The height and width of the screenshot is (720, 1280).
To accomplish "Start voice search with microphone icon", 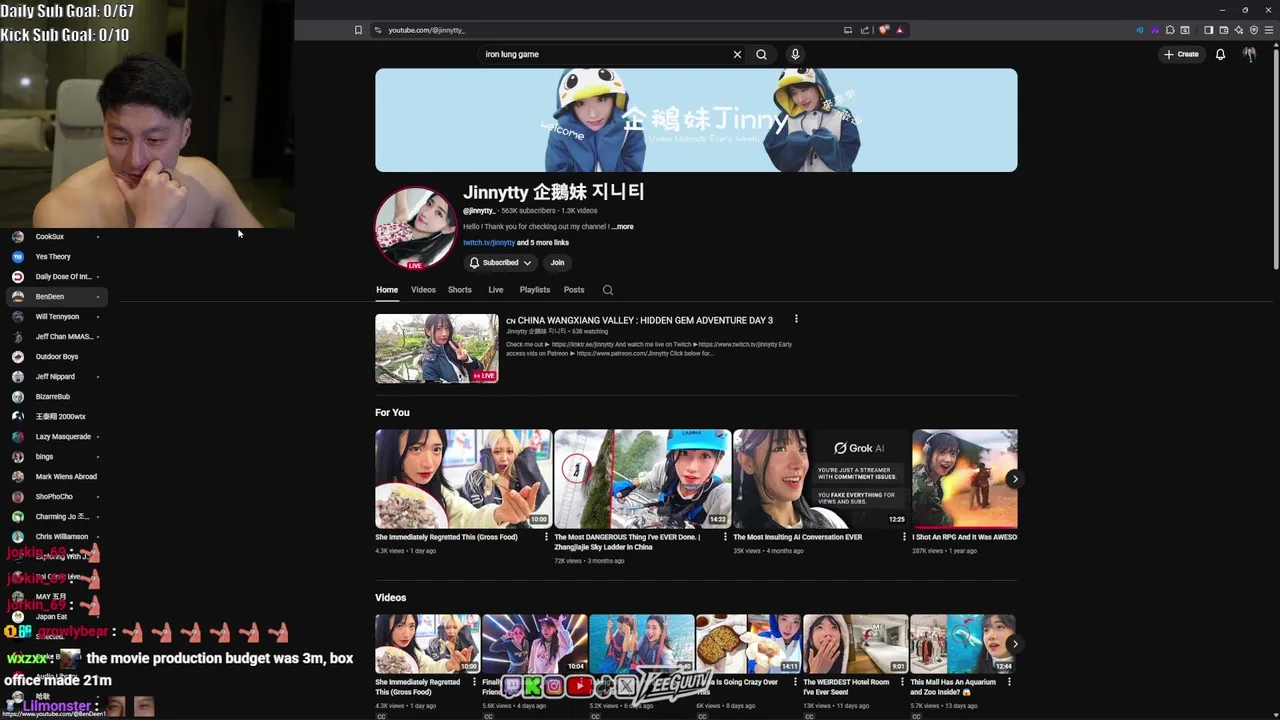I will click(795, 54).
